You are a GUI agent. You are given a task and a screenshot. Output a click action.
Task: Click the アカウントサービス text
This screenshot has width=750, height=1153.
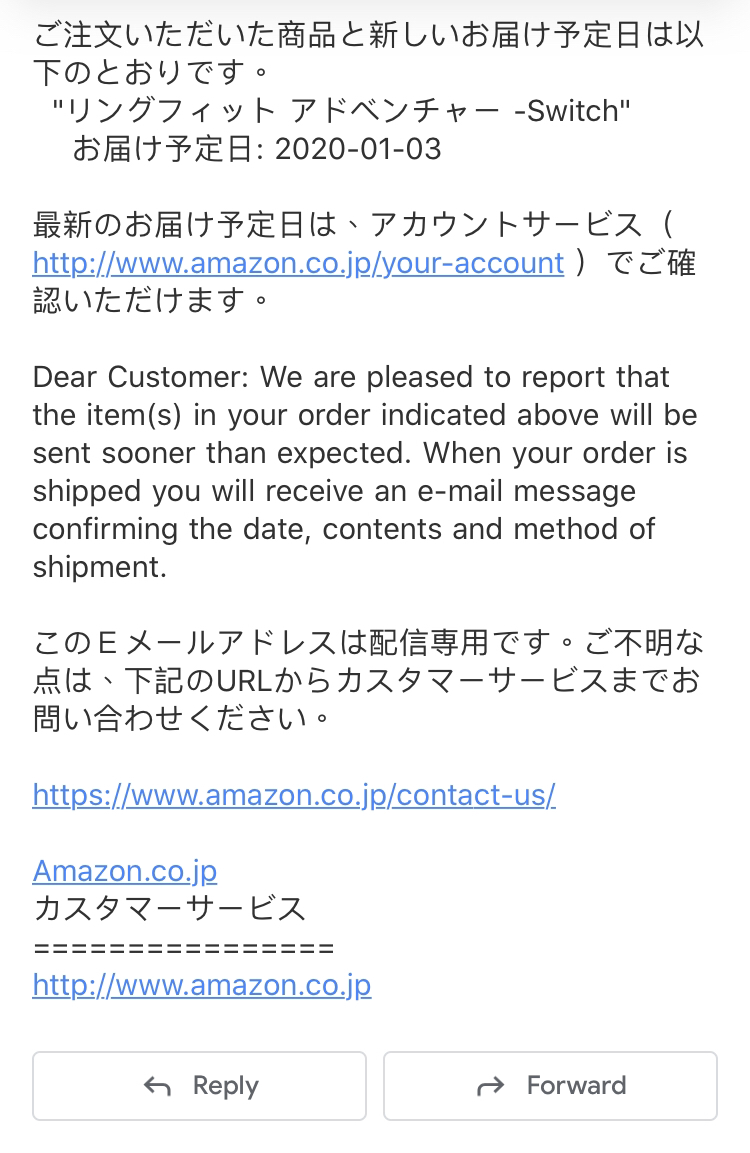click(x=507, y=224)
